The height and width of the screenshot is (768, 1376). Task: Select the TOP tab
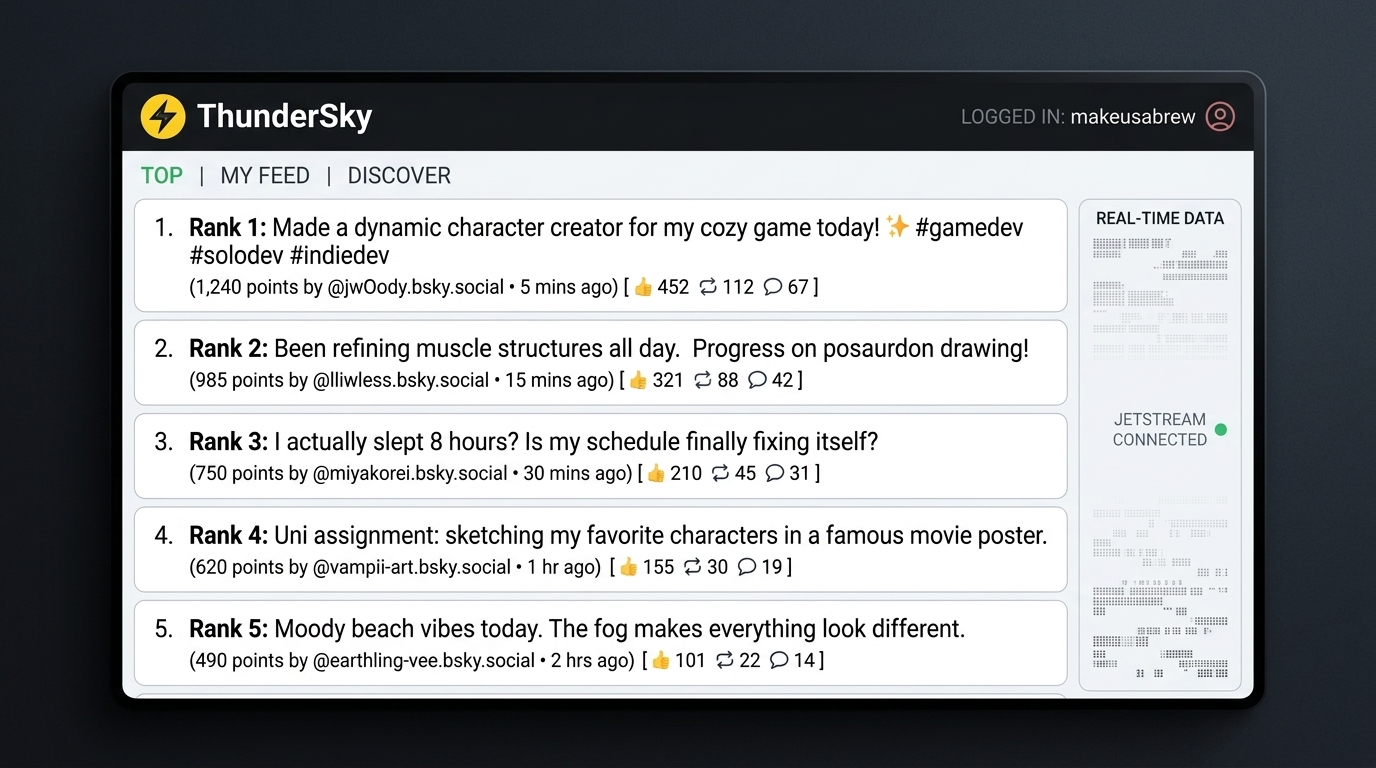click(162, 176)
